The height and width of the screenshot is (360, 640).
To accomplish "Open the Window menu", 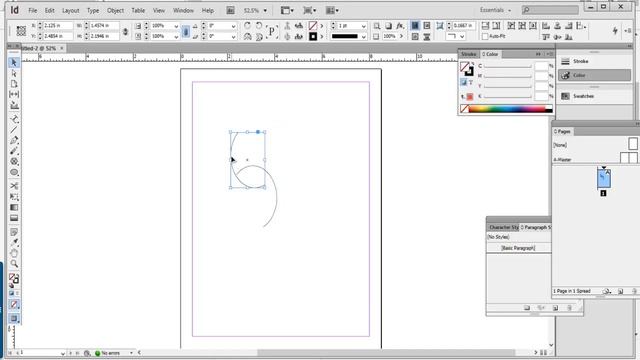I will coord(183,10).
